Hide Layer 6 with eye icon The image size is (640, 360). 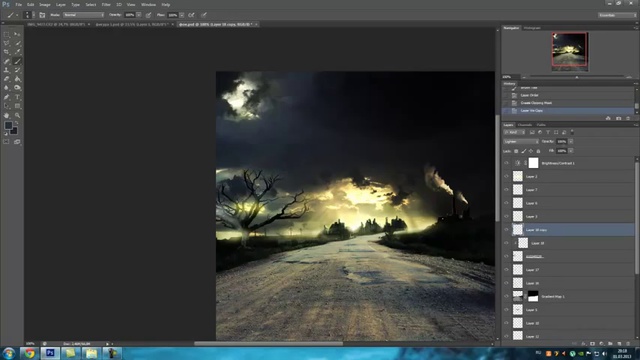pos(507,203)
